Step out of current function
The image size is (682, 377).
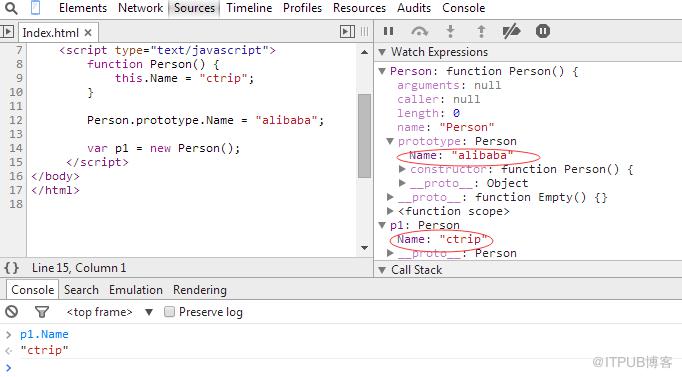481,31
